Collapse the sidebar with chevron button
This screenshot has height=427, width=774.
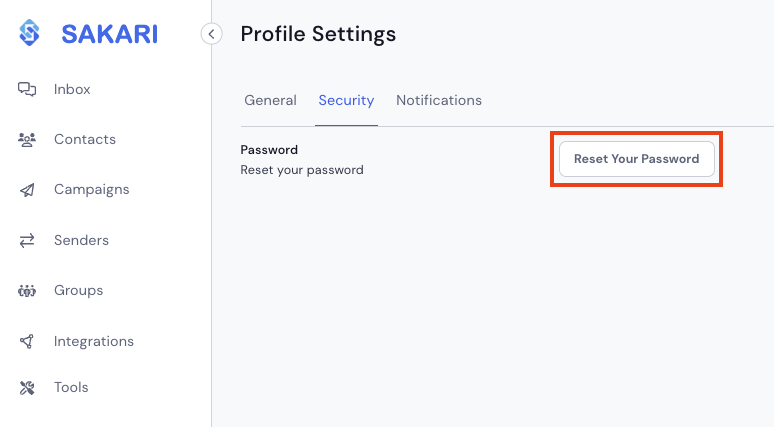(211, 34)
